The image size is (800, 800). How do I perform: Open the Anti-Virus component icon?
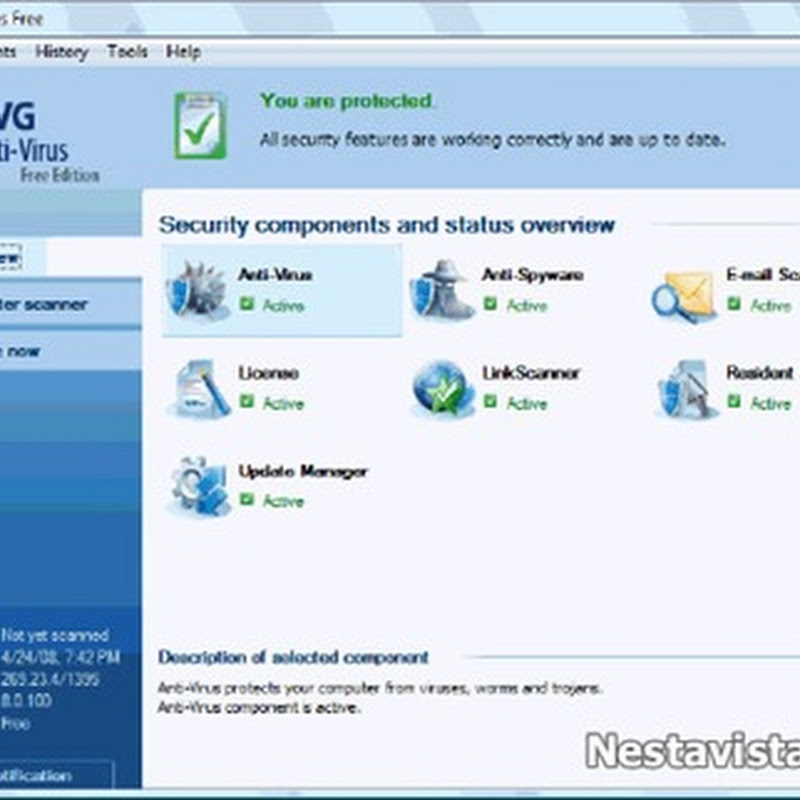197,290
